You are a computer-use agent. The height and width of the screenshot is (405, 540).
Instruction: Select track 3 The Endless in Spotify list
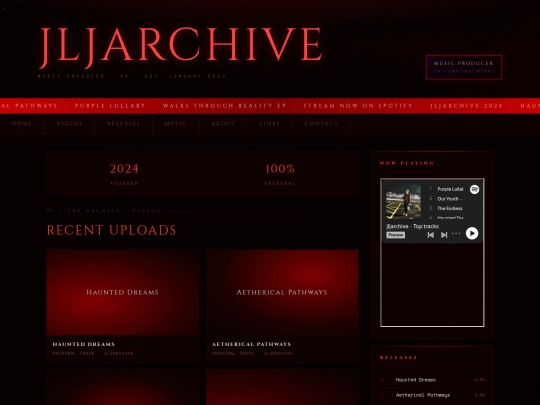tap(446, 208)
